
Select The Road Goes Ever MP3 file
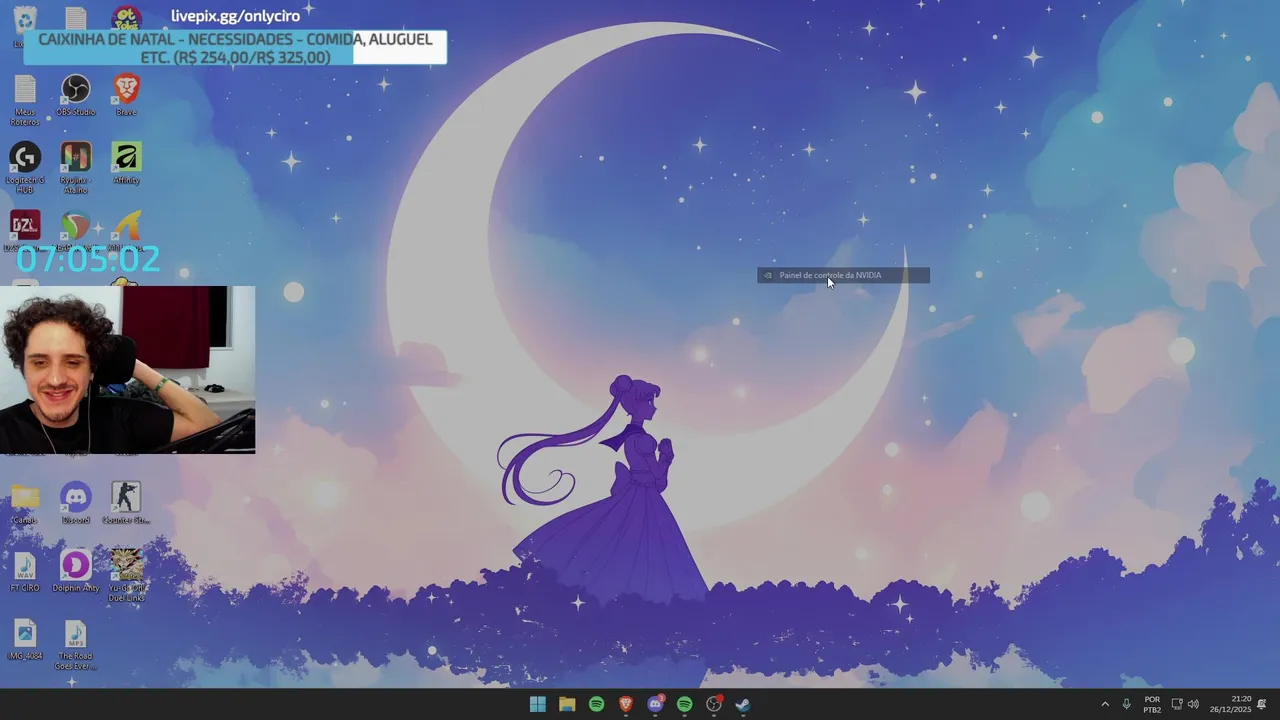[x=76, y=645]
